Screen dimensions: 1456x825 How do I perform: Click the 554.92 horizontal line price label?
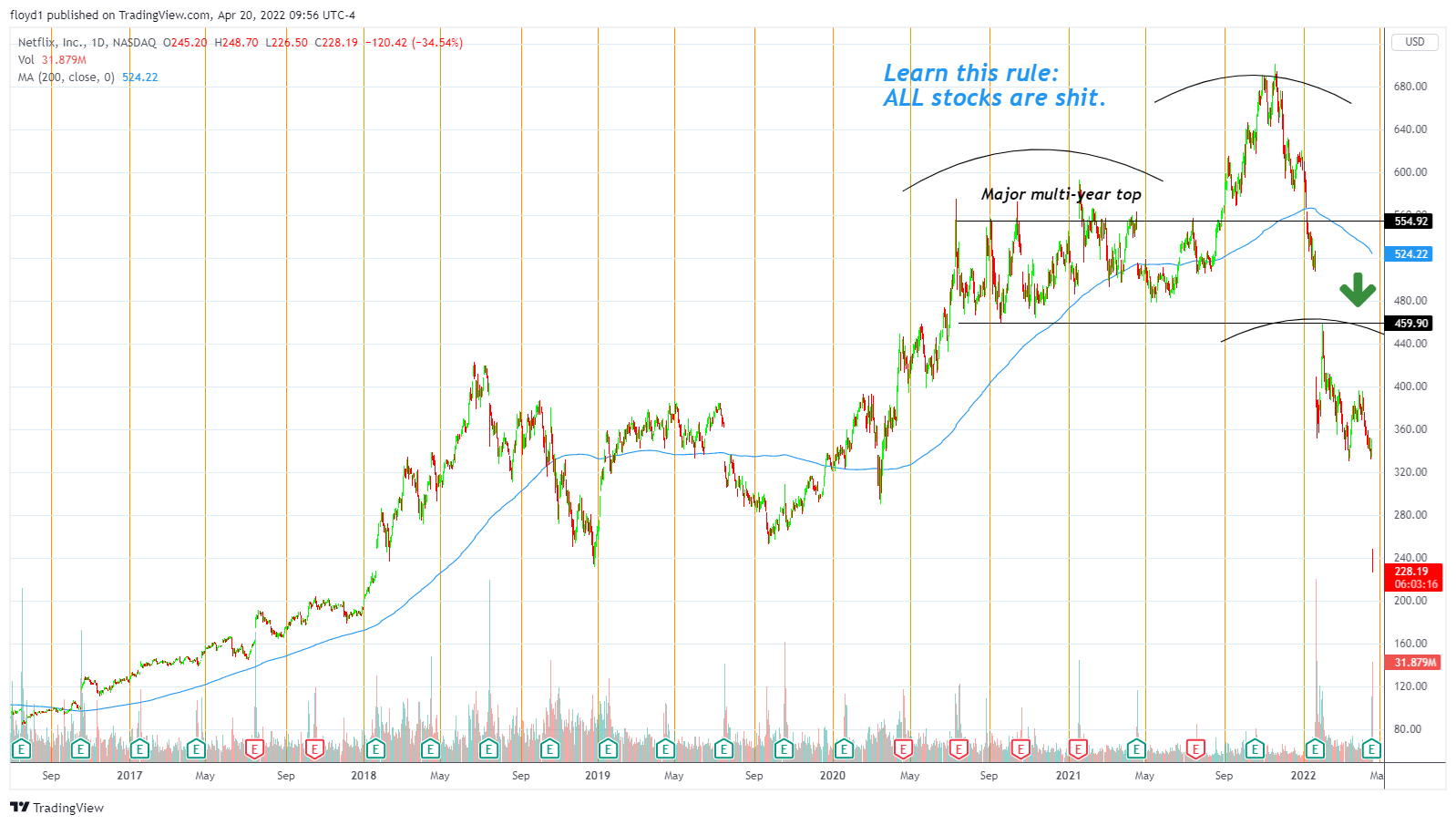(1409, 222)
